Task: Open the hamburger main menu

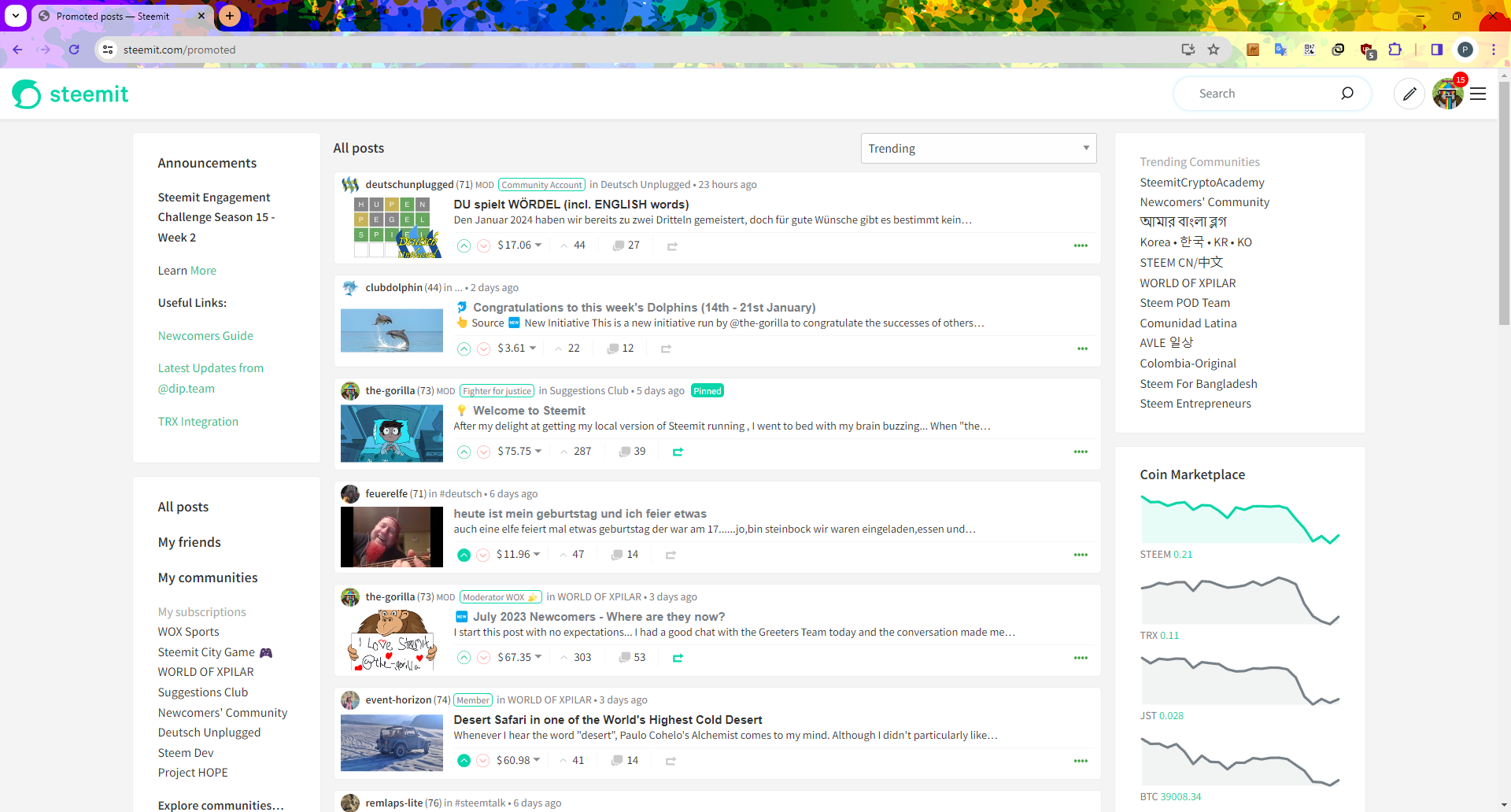Action: [x=1478, y=94]
